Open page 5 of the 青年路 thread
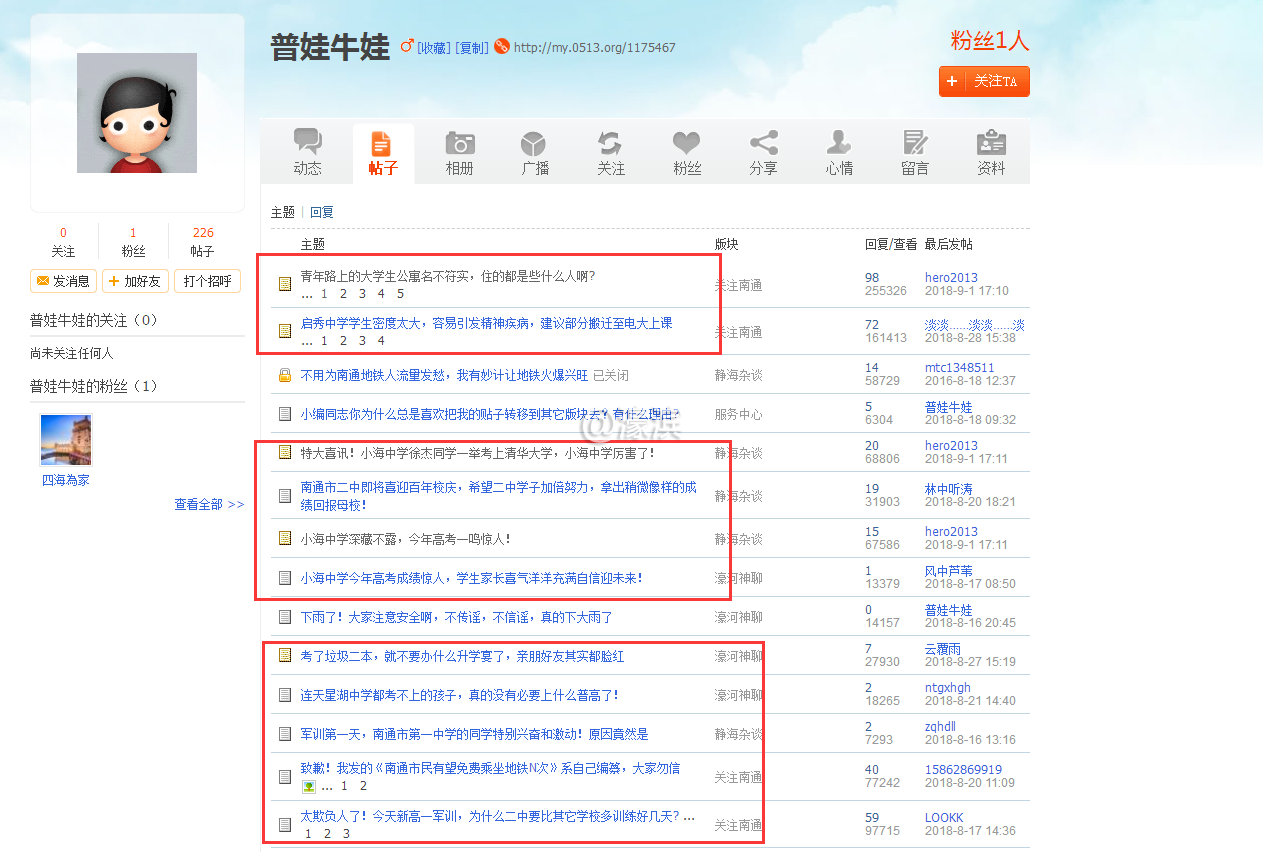Screen dimensions: 1263x852 tap(400, 294)
